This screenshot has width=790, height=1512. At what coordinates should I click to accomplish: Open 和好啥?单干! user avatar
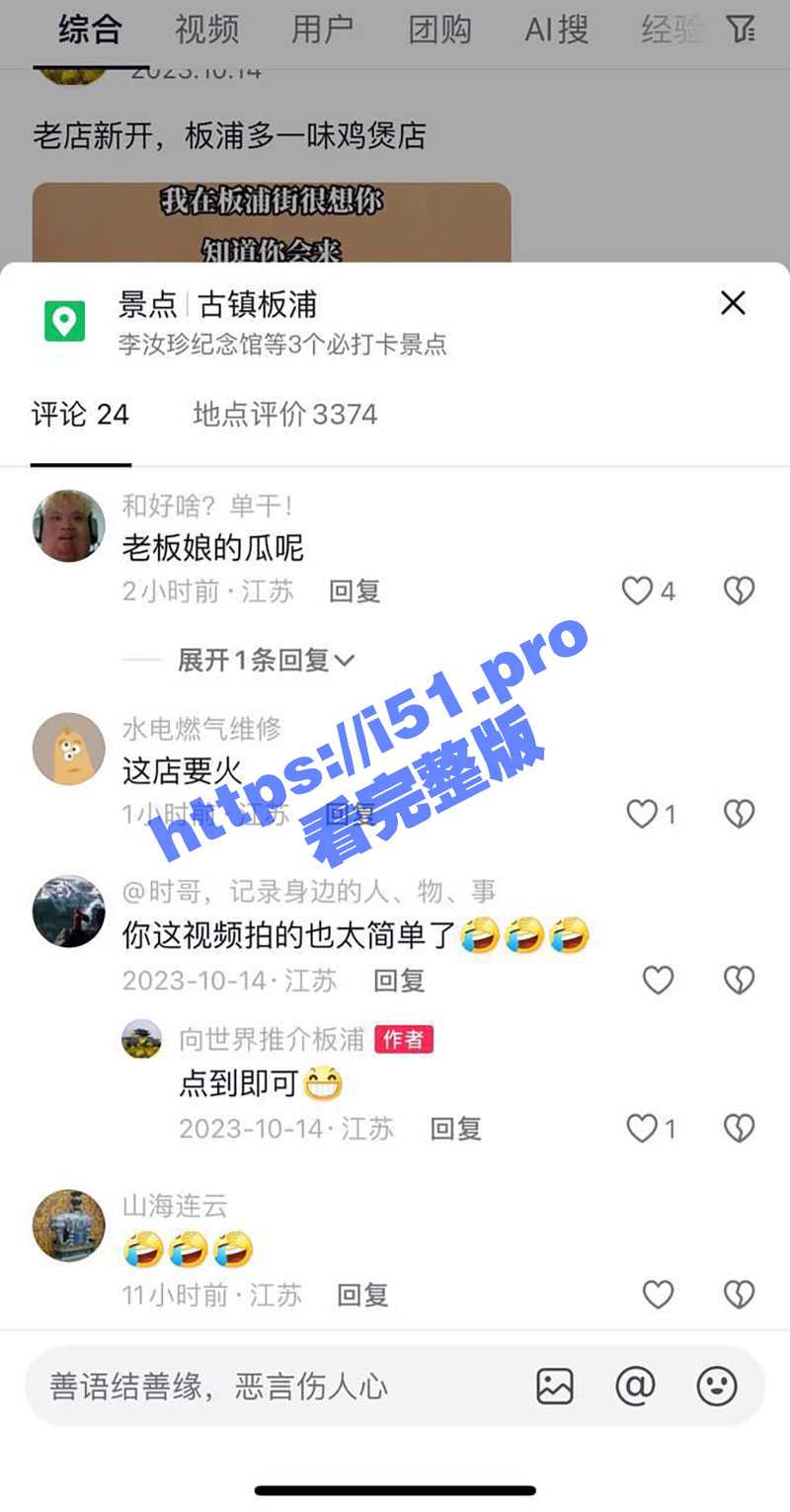pyautogui.click(x=69, y=526)
